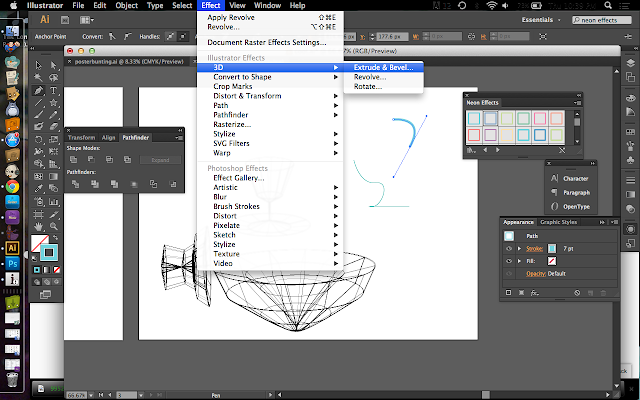Break link to graphic style icon
Screen dimensions: 640x400
point(562,150)
